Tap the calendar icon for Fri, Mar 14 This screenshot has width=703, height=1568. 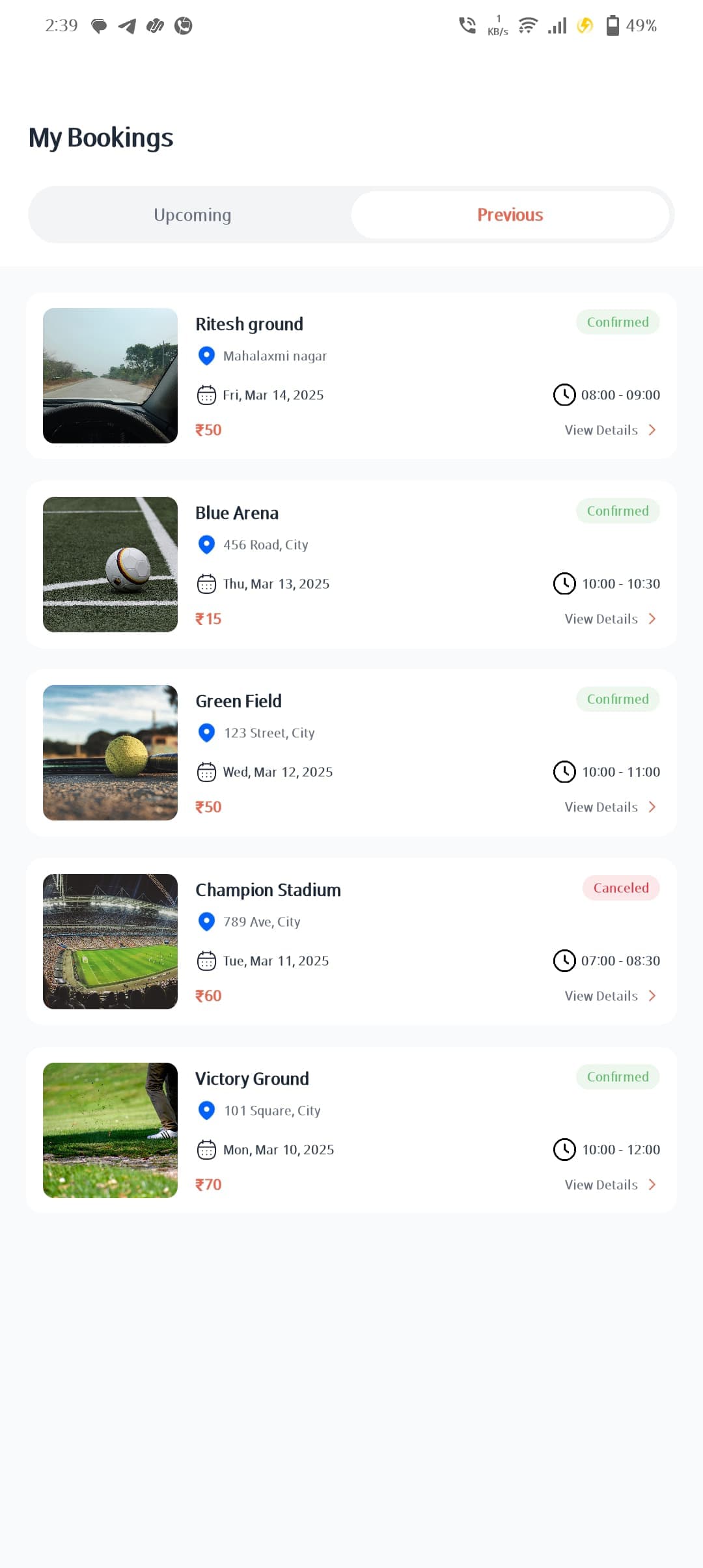pyautogui.click(x=206, y=395)
